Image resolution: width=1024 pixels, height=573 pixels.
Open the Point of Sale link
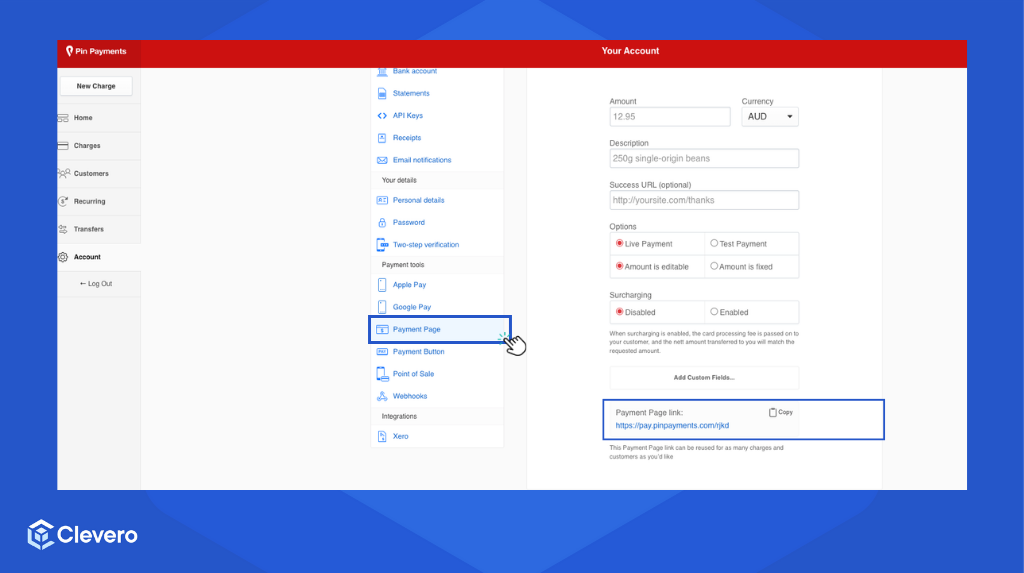tap(413, 374)
